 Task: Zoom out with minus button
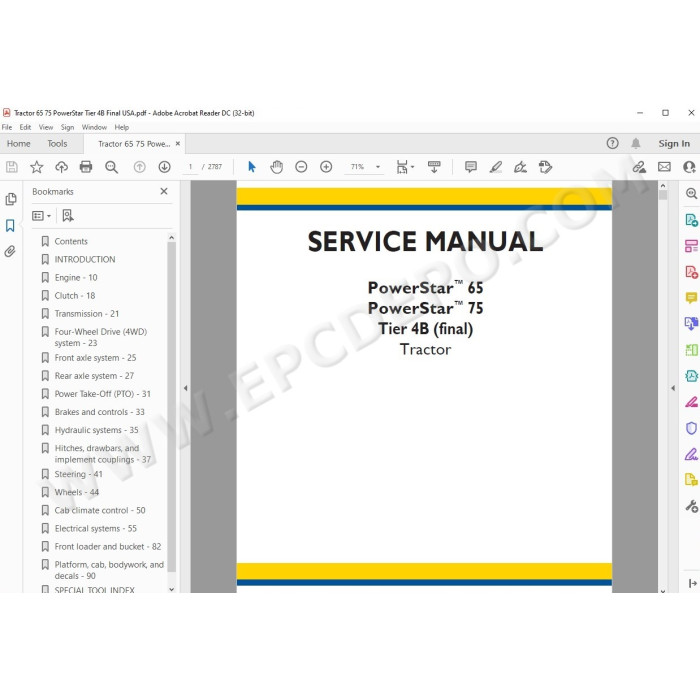tap(301, 167)
